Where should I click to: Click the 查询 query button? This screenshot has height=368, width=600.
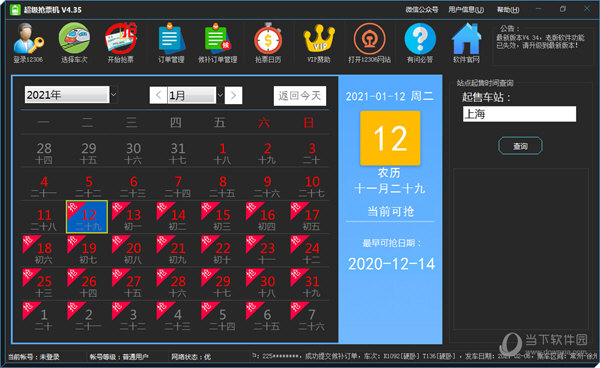pos(520,146)
